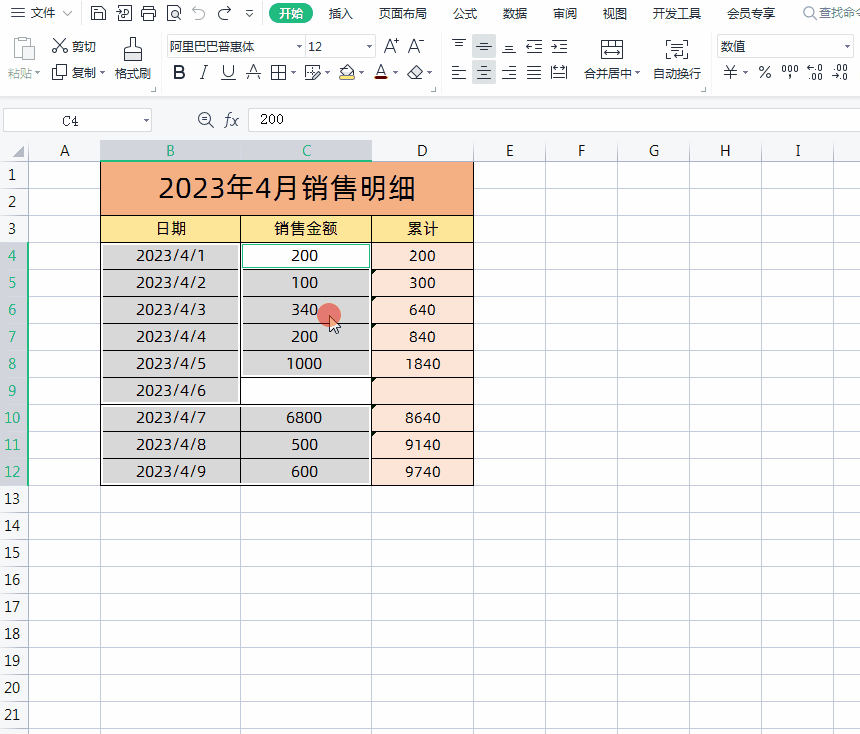Image resolution: width=860 pixels, height=734 pixels.
Task: Open the File (文件) menu
Action: (x=42, y=13)
